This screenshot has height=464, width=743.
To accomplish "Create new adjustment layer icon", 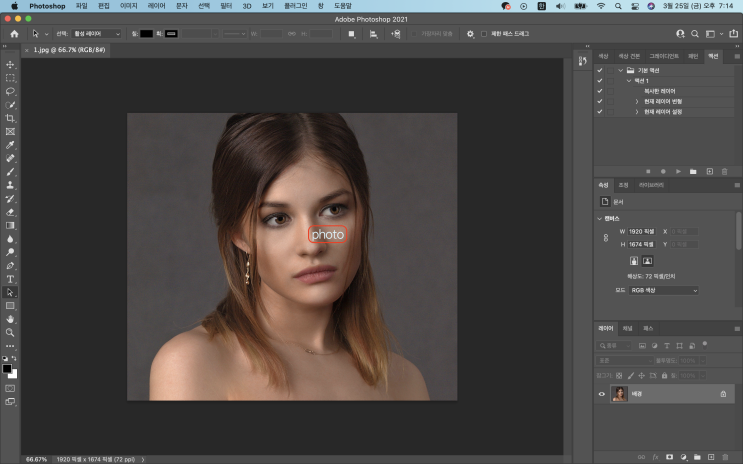I will click(x=683, y=457).
